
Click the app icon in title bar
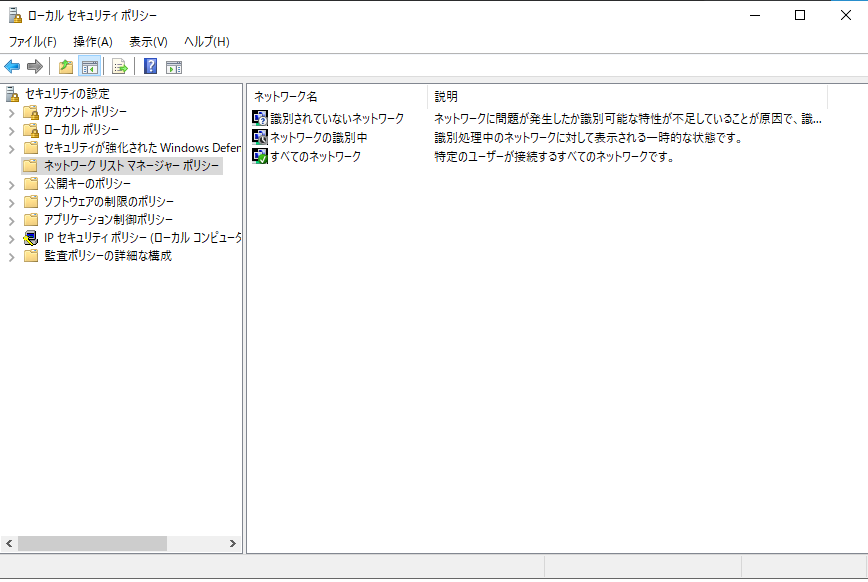coord(15,16)
